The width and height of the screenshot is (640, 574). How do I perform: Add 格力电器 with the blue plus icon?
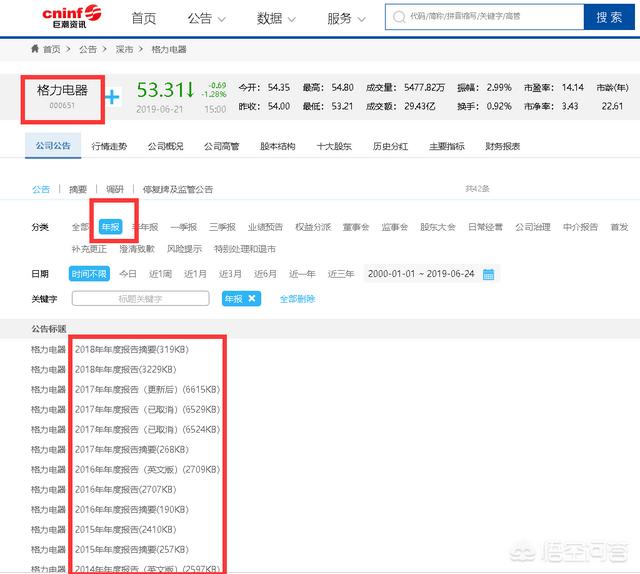pos(112,97)
